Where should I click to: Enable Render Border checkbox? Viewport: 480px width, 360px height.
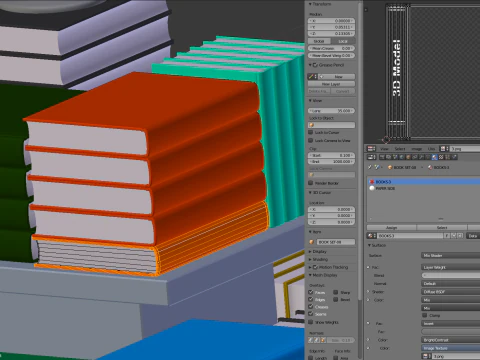point(311,183)
